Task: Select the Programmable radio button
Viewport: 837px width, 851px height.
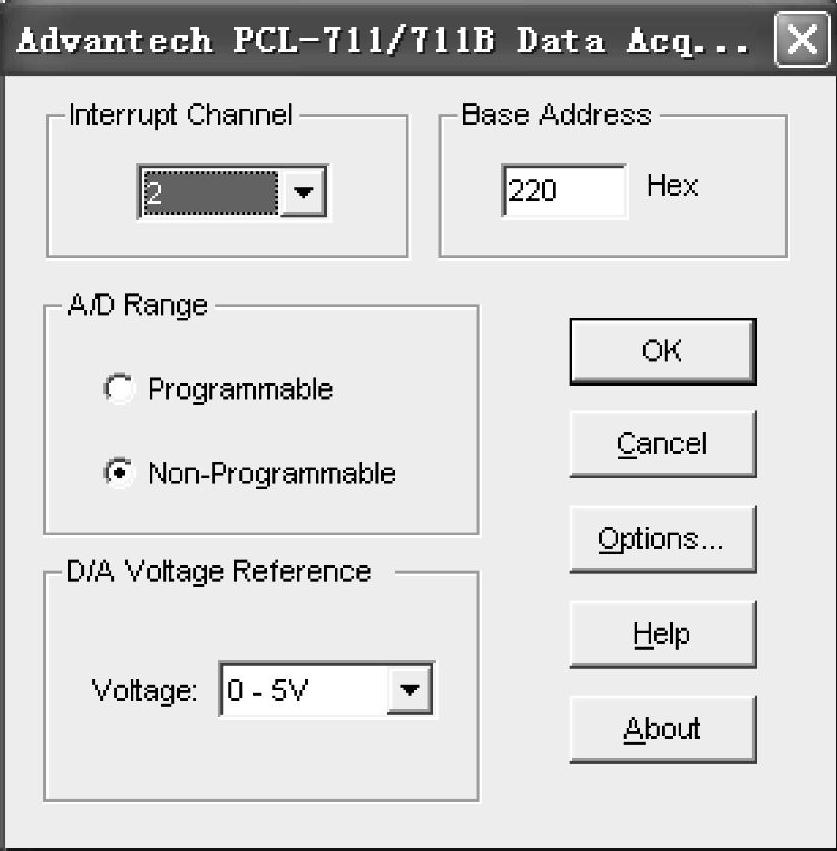Action: click(x=119, y=389)
